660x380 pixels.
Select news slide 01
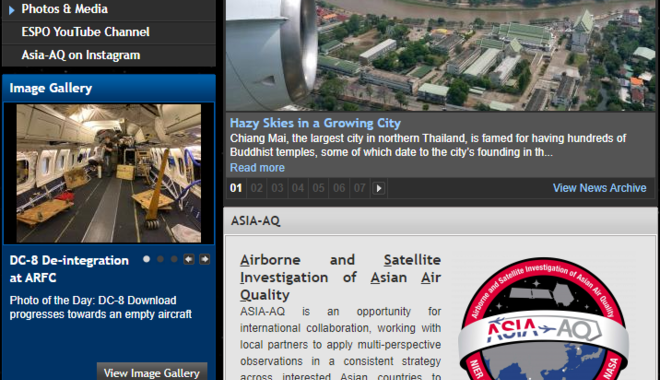point(236,188)
